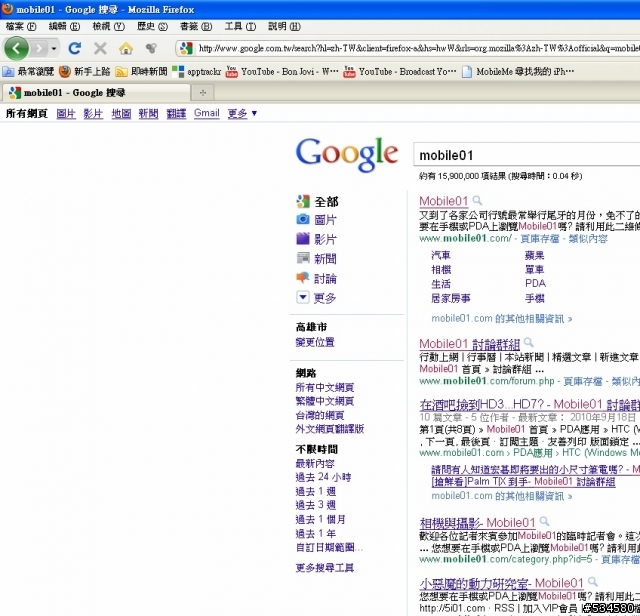This screenshot has height=616, width=640.
Task: Click the 地圖 link in top bar
Action: (121, 113)
